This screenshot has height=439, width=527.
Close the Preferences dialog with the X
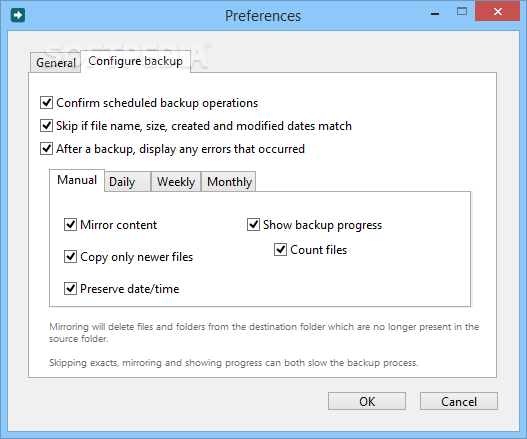pos(497,11)
